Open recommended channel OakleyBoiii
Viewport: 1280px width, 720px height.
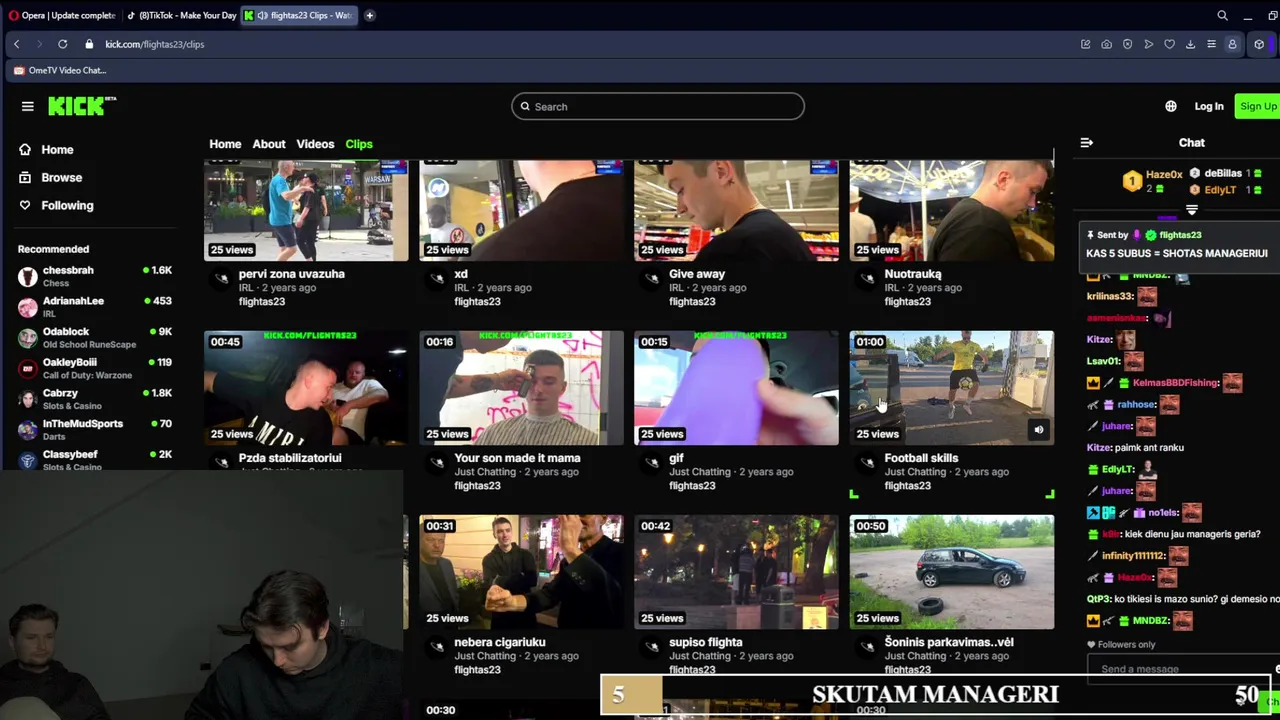(x=95, y=368)
